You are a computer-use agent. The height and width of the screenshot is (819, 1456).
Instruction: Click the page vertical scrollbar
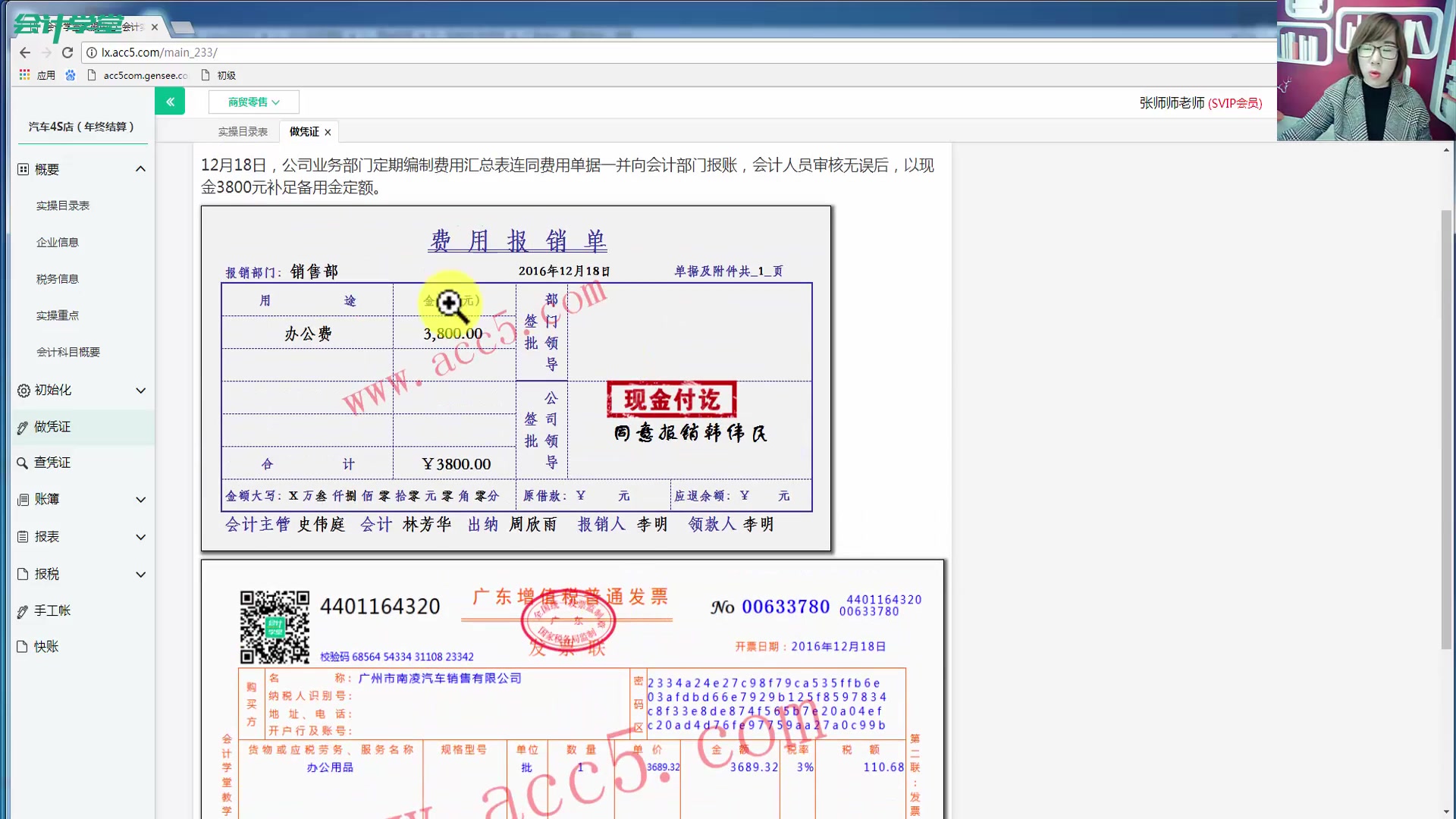click(1446, 429)
